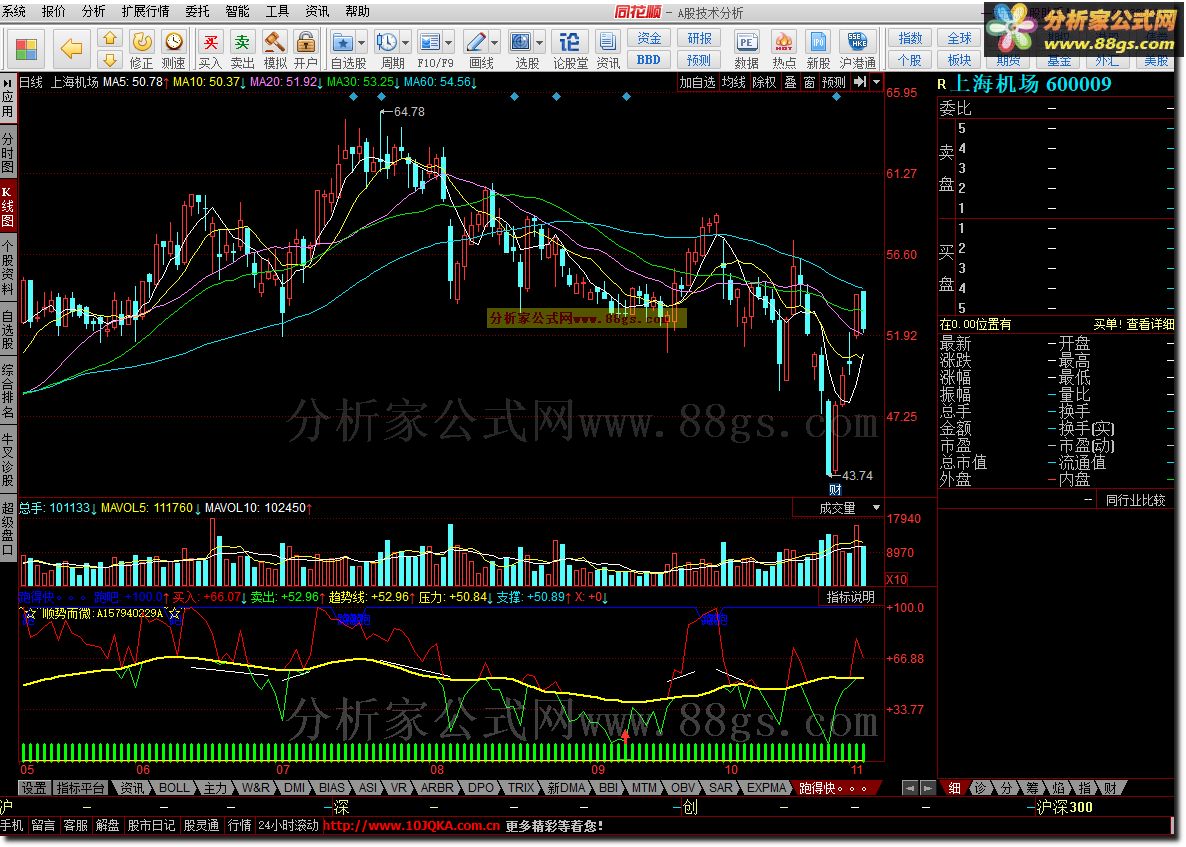Click the colorful home grid icon

click(26, 49)
